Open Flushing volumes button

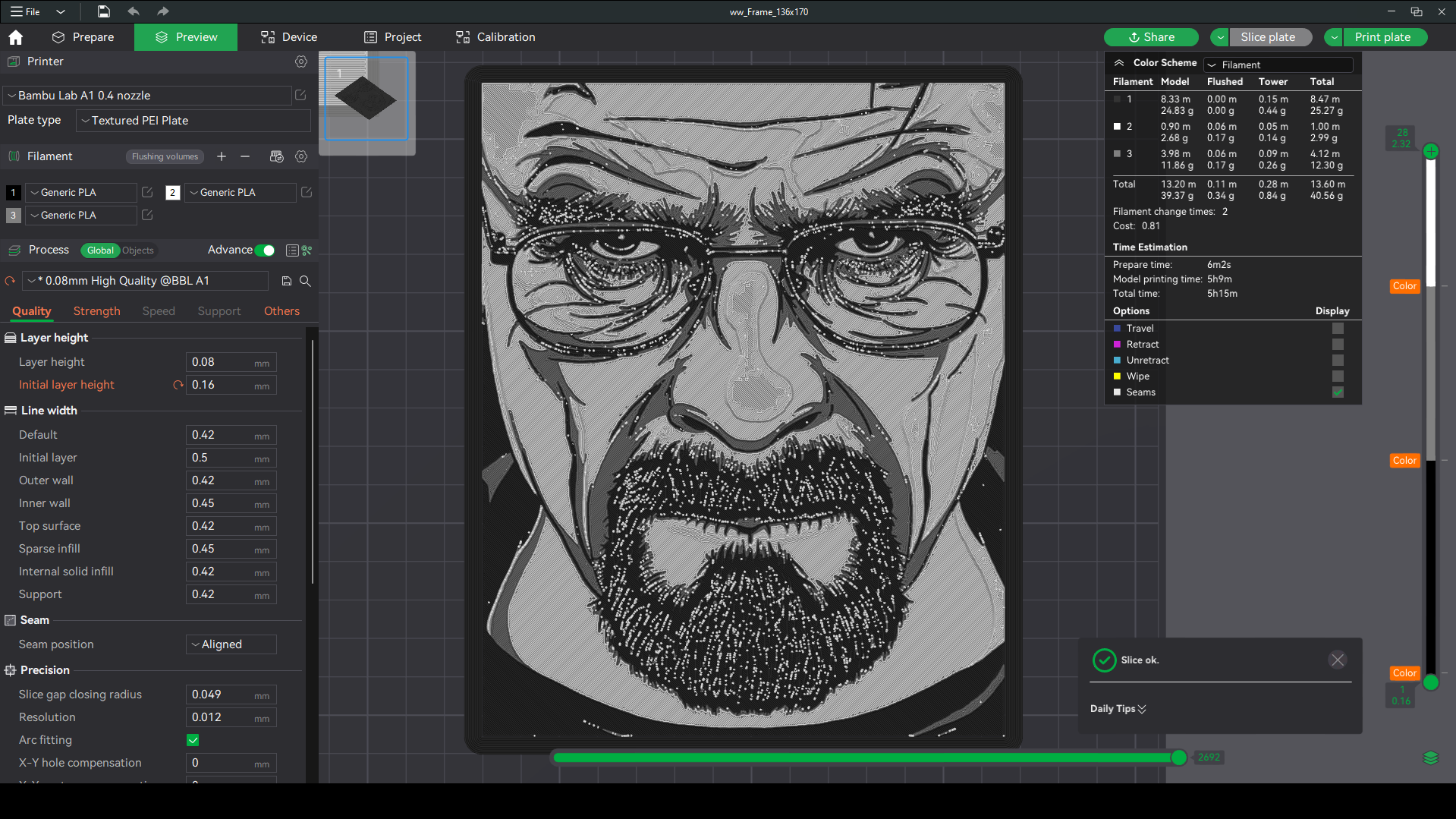[165, 156]
